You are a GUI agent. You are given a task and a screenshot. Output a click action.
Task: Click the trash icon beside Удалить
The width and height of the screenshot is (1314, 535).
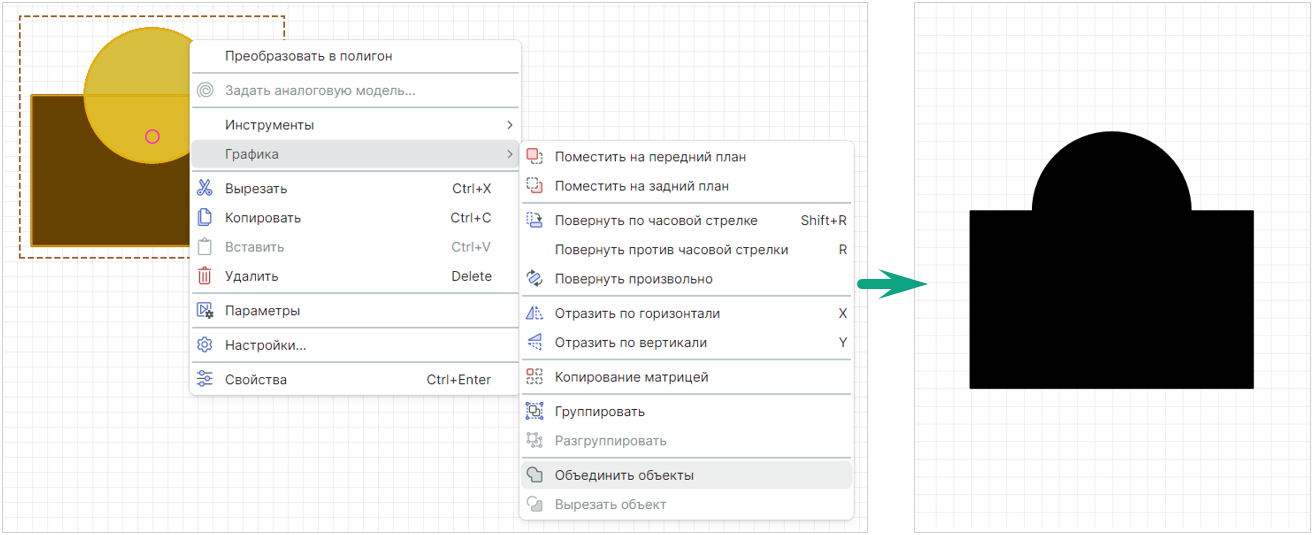click(205, 276)
